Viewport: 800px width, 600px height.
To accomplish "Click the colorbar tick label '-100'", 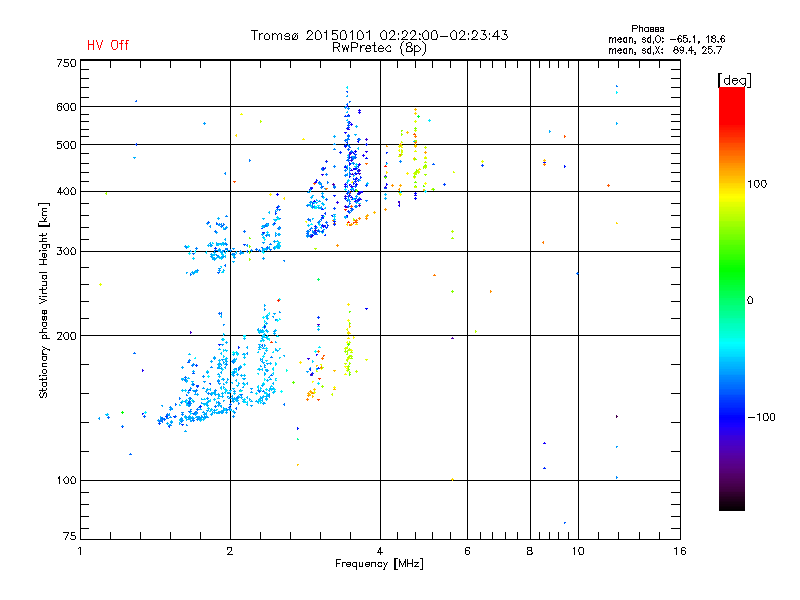I will click(x=761, y=417).
